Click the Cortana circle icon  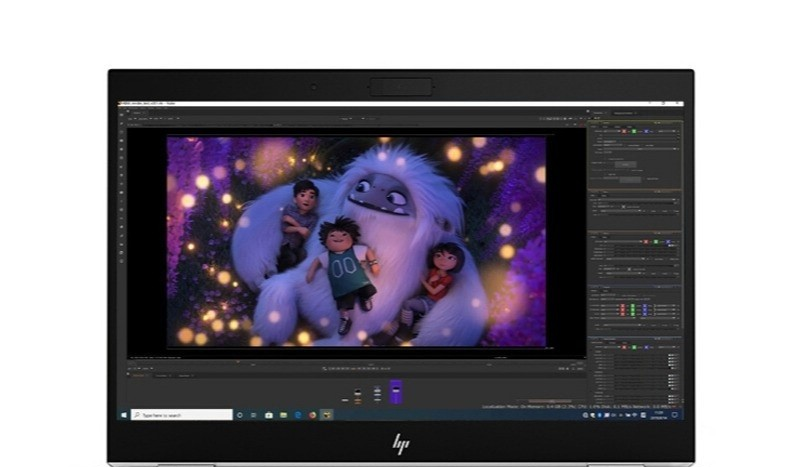pyautogui.click(x=240, y=415)
